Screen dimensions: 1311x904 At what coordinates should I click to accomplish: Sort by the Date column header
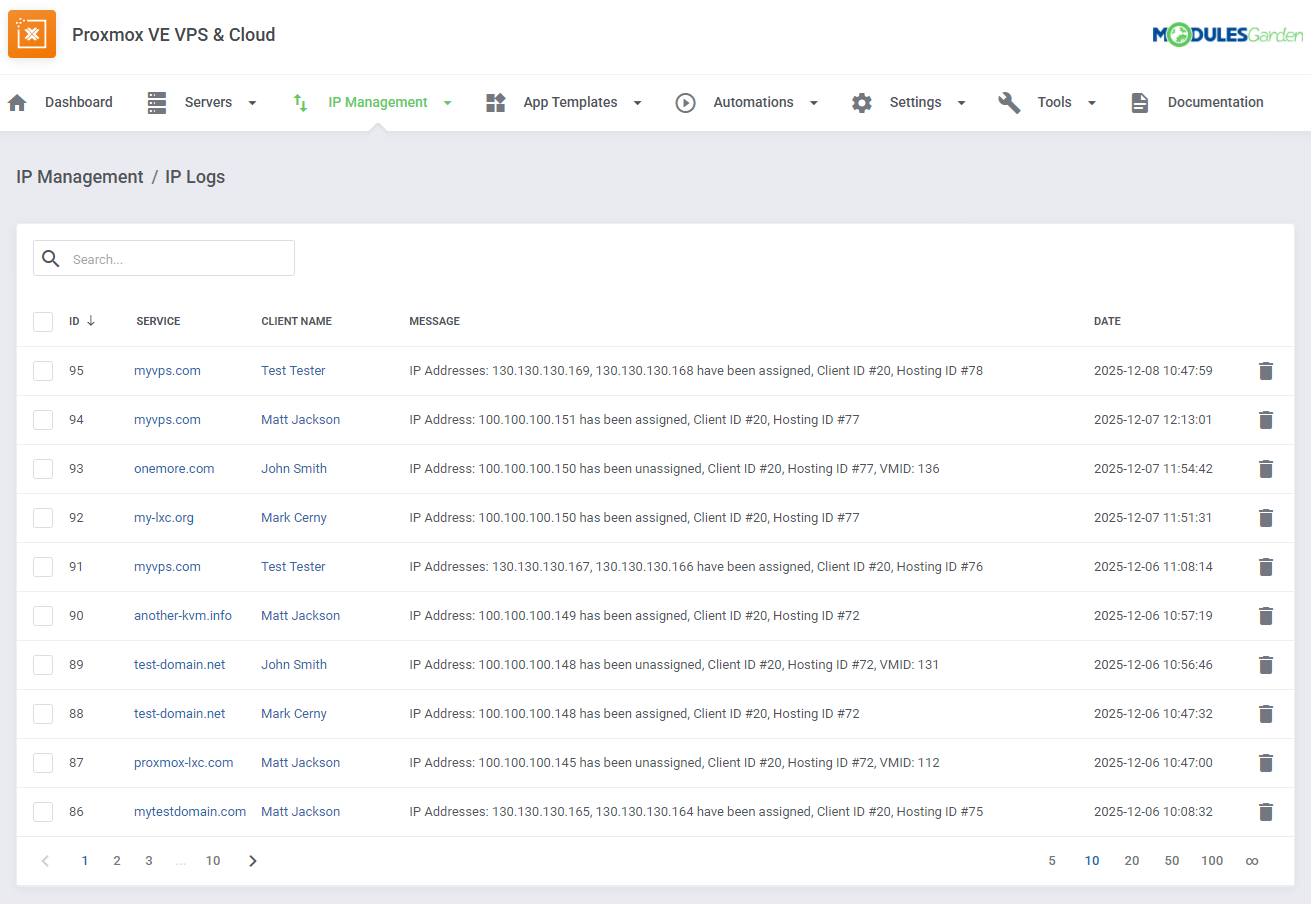[1107, 322]
